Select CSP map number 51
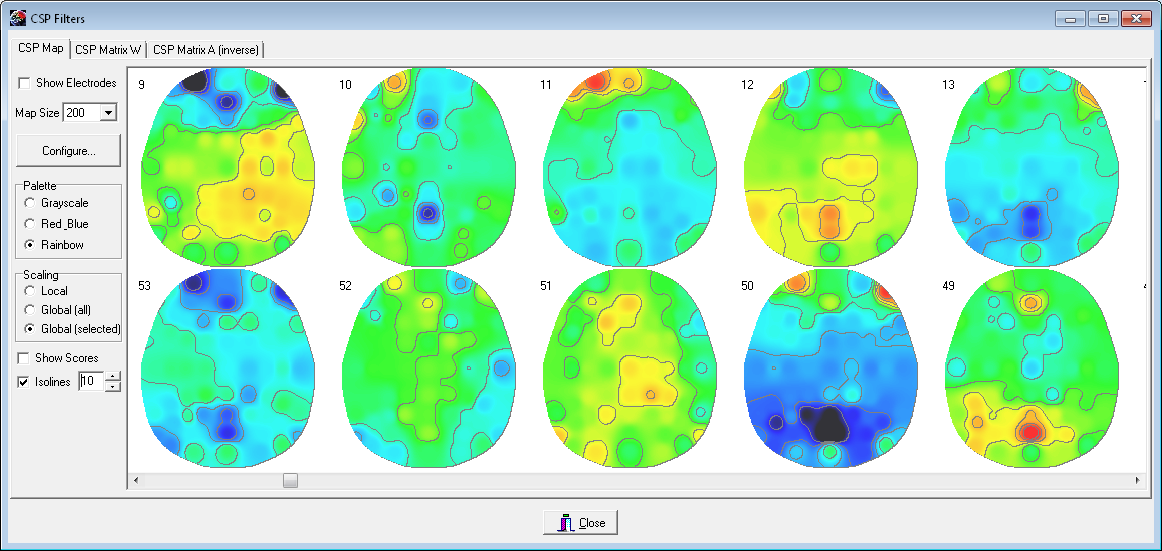This screenshot has height=551, width=1162. [x=630, y=368]
